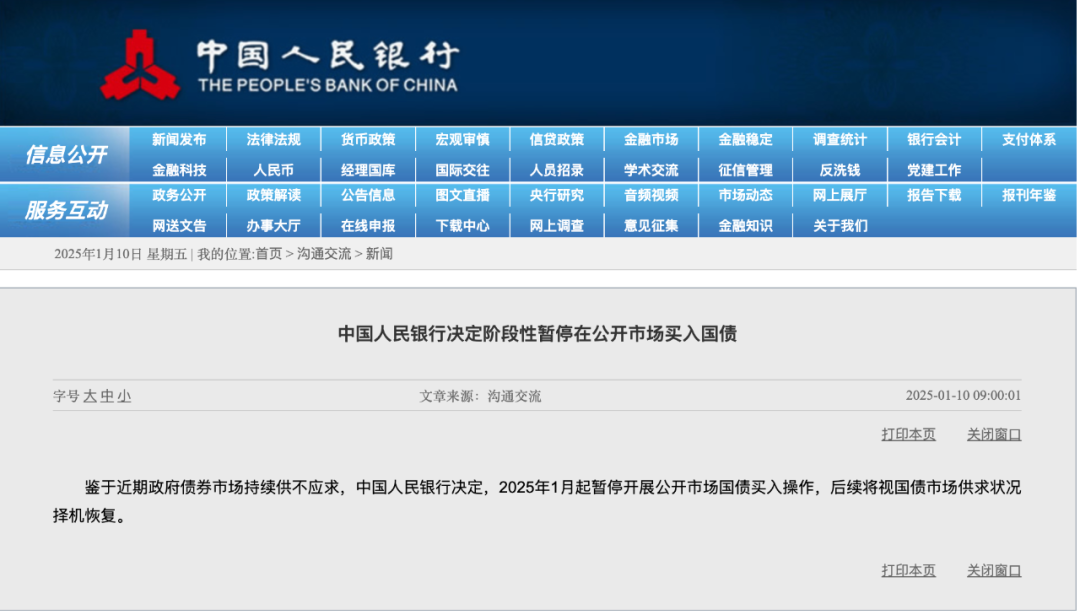Viewport: 1080px width, 615px height.
Task: Open 央行研究 section
Action: pyautogui.click(x=557, y=196)
